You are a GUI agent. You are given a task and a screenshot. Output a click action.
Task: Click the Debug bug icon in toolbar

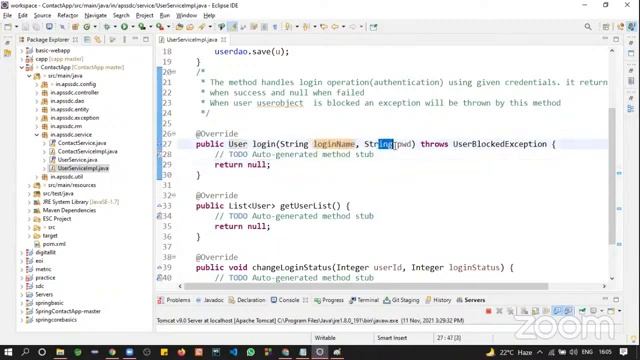pyautogui.click(x=107, y=27)
